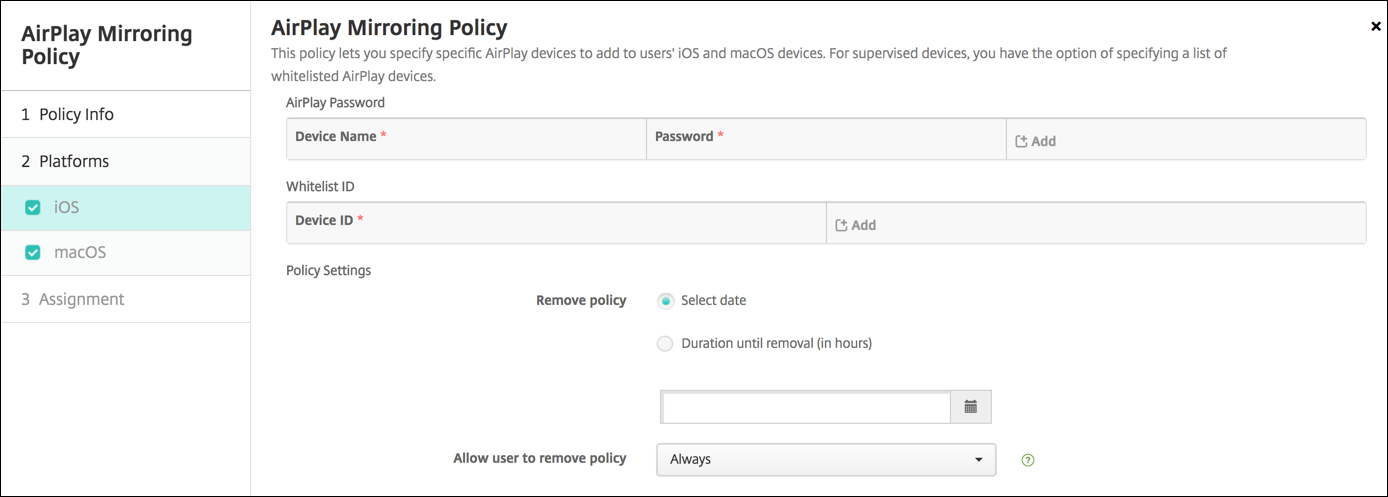1388x497 pixels.
Task: Click the Add icon for AirPlay Password
Action: pos(1021,141)
